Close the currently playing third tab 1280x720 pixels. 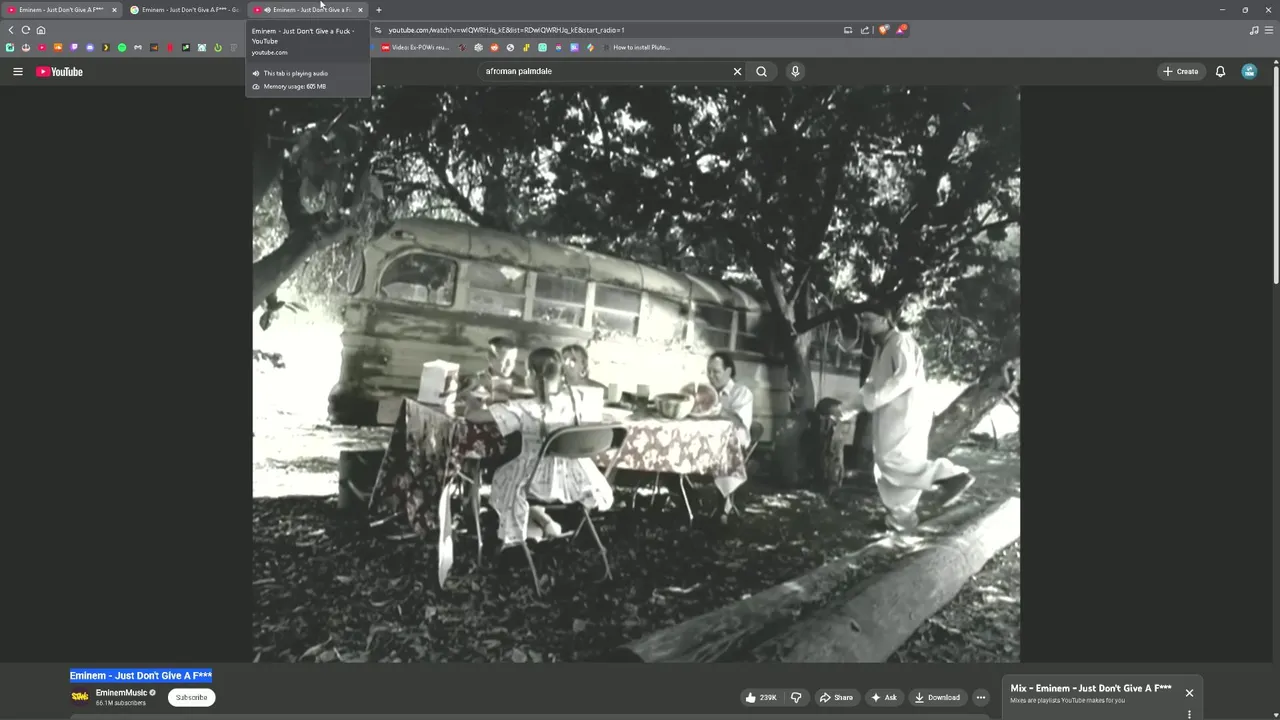click(360, 10)
